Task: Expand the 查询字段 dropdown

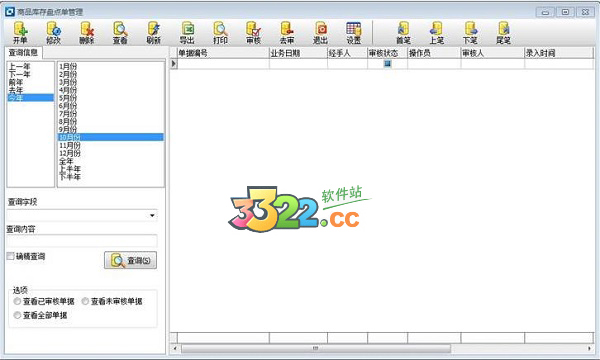Action: point(152,215)
